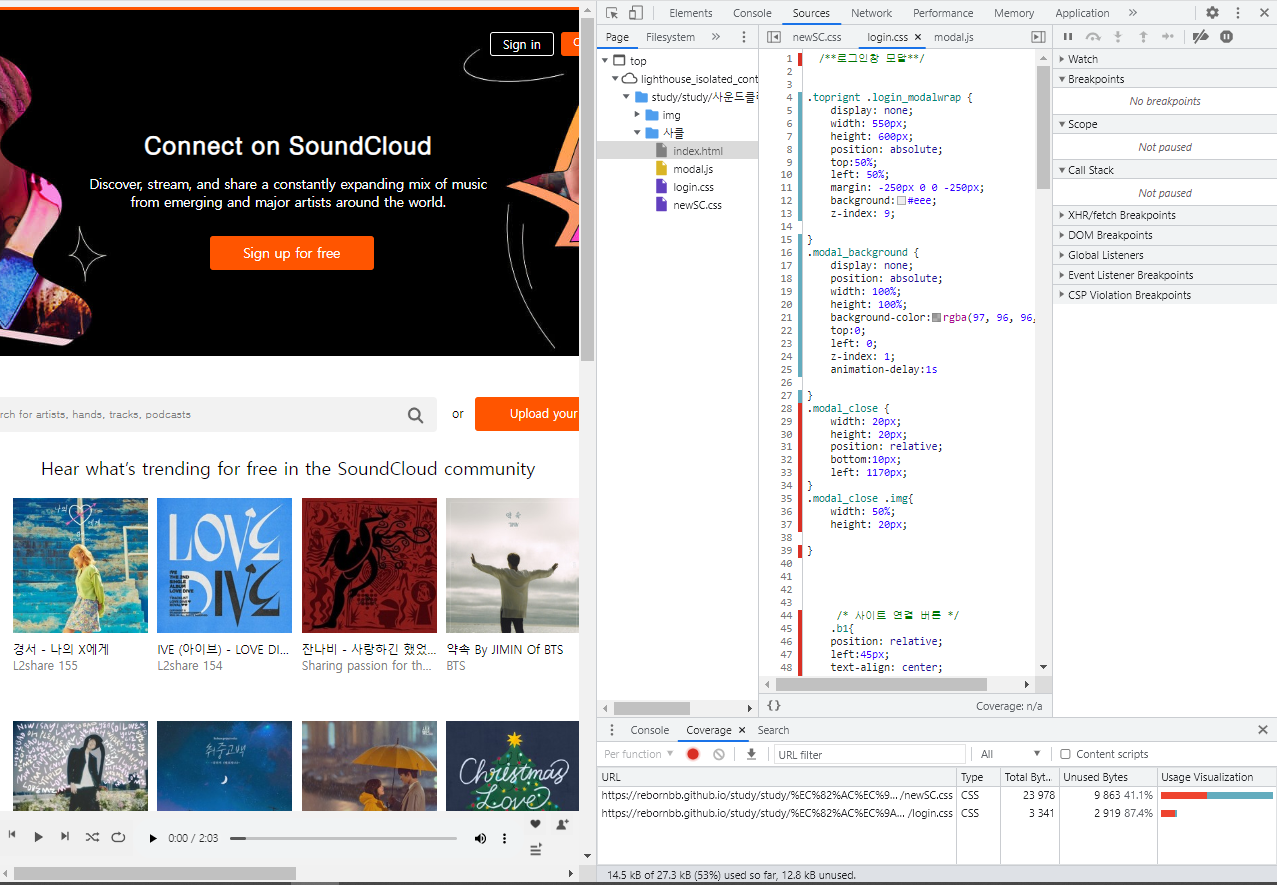Switch drawer to the Search tab
1277x885 pixels.
click(x=773, y=730)
